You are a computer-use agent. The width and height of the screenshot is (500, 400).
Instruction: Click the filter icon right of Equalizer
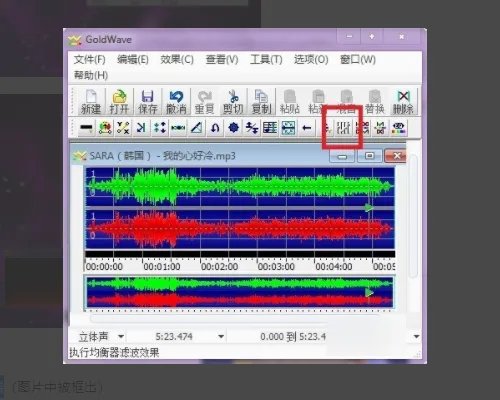[x=363, y=128]
